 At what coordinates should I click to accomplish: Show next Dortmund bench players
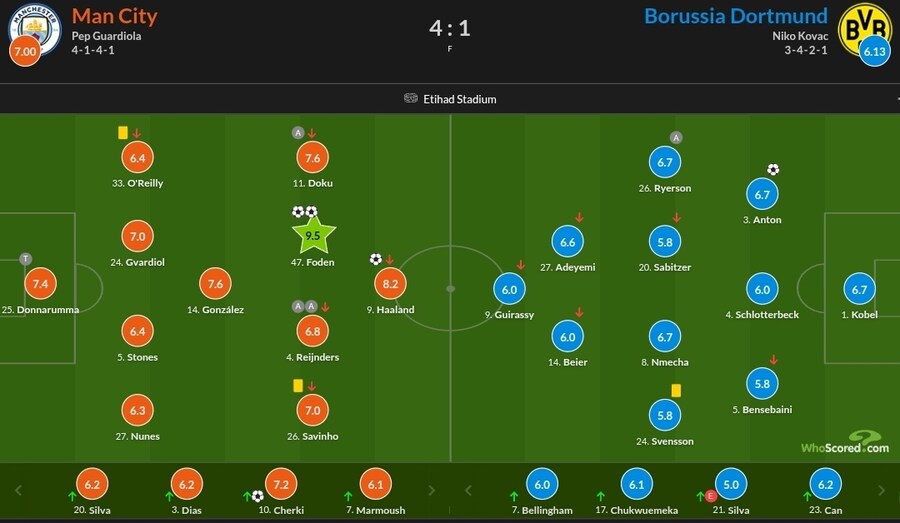pyautogui.click(x=881, y=490)
